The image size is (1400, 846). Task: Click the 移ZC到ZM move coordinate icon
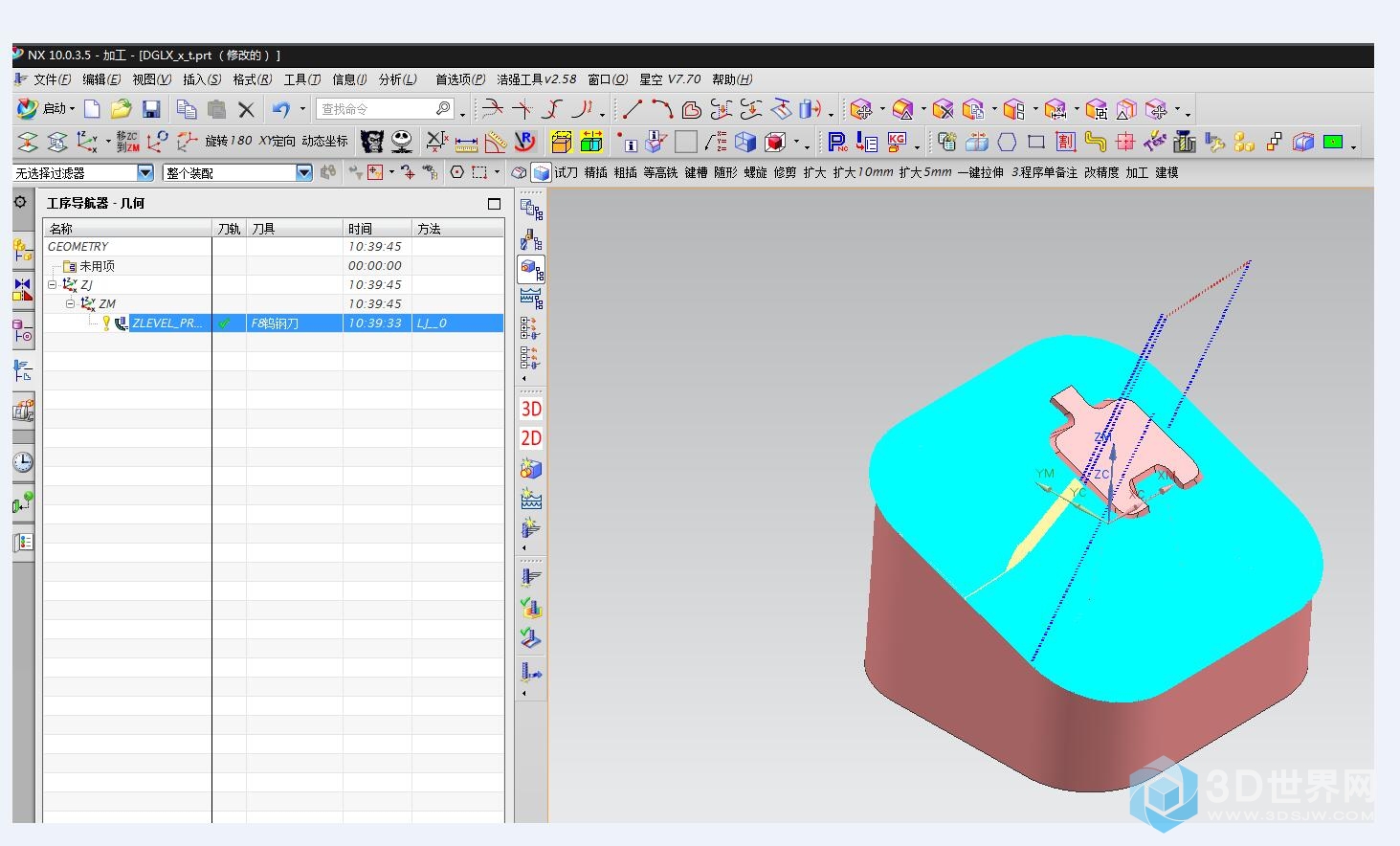tap(127, 142)
